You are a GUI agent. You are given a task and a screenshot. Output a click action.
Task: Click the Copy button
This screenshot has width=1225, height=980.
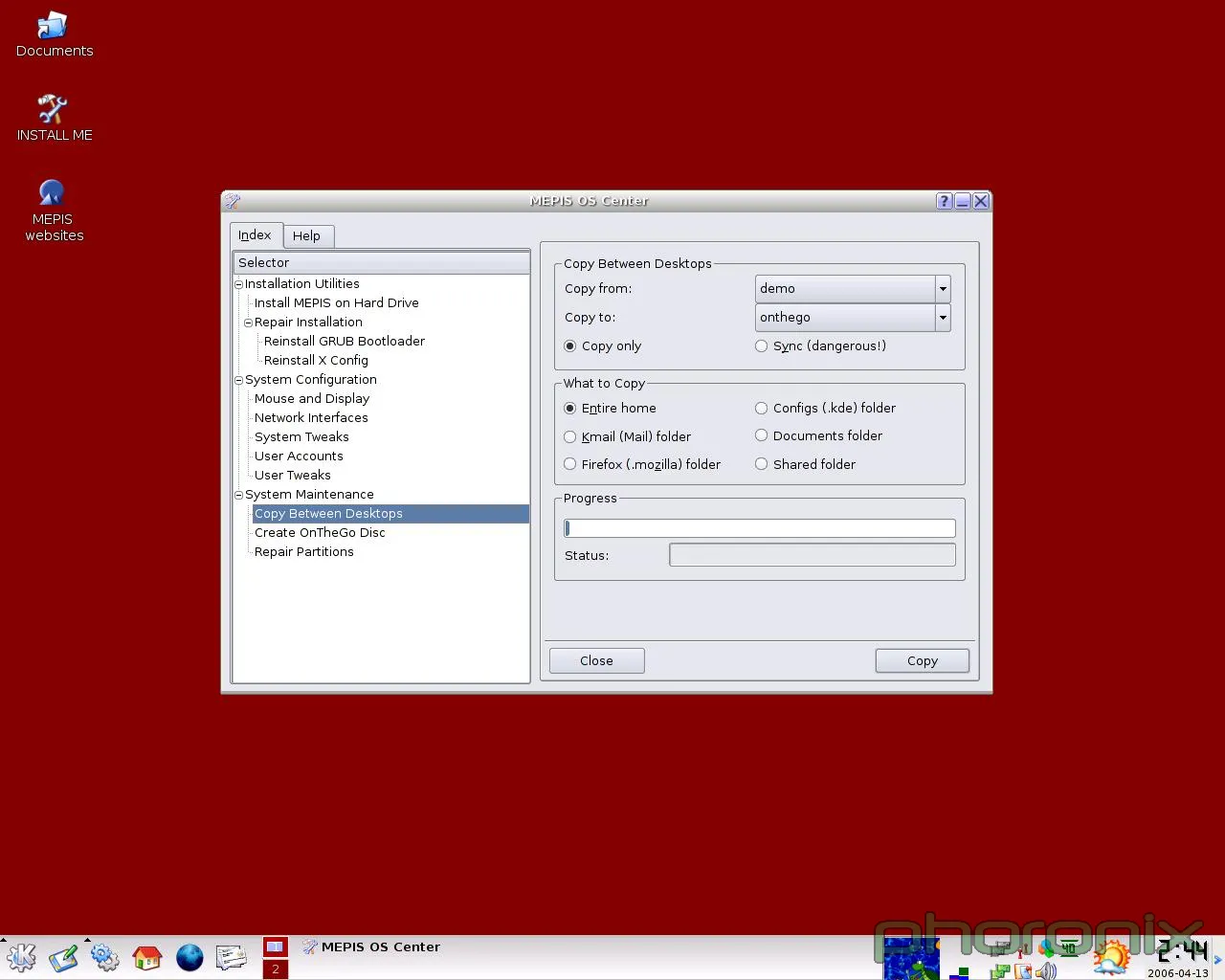coord(923,660)
